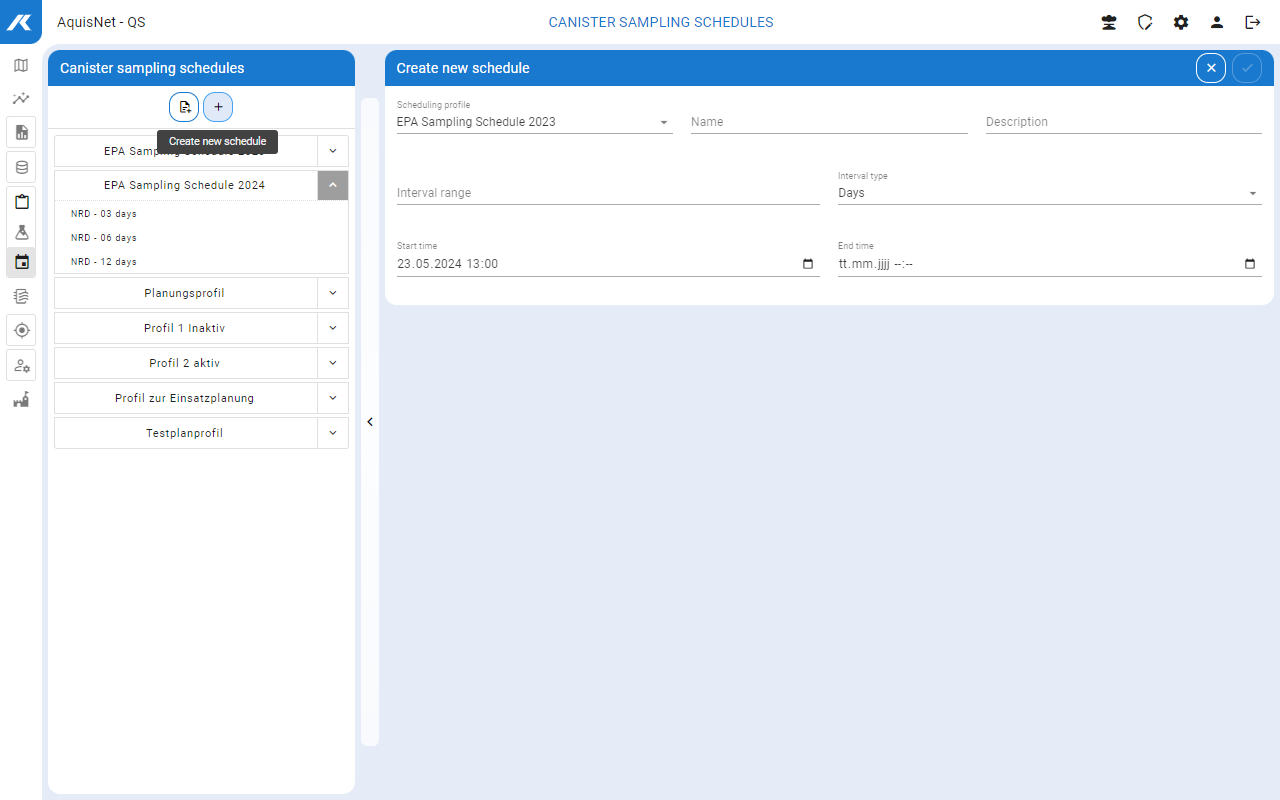The height and width of the screenshot is (800, 1280).
Task: Open the chart analytics sidebar icon
Action: tap(21, 99)
